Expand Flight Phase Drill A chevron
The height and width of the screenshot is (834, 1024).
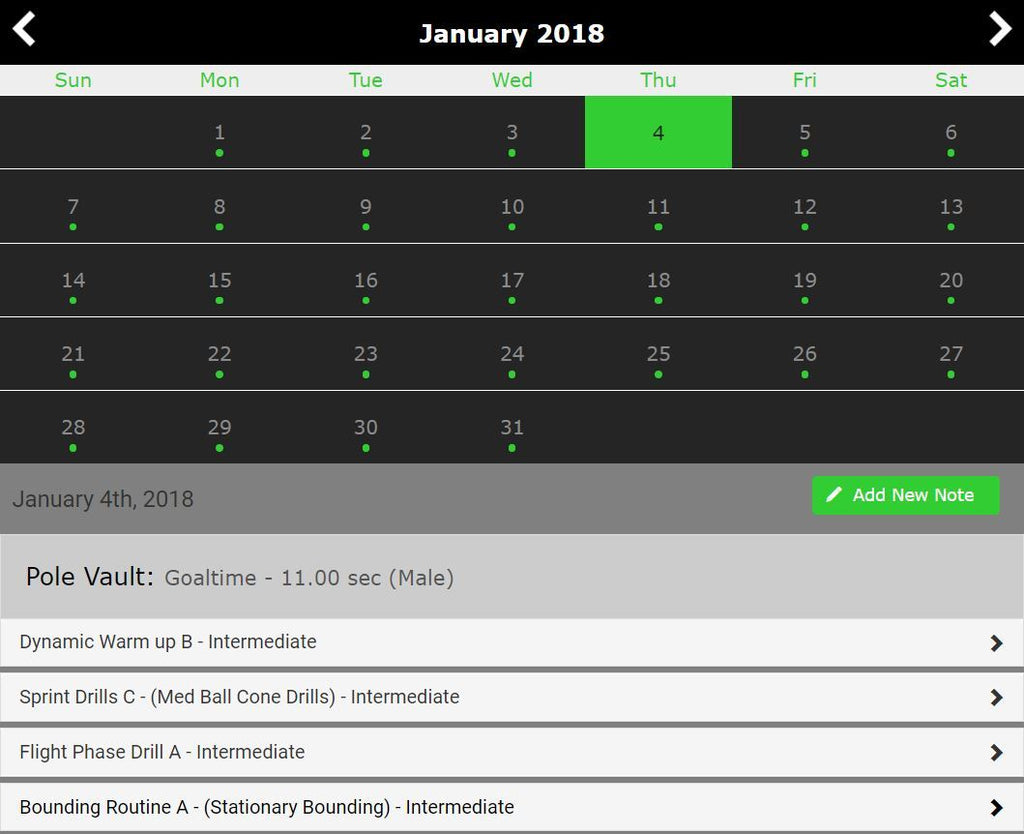pyautogui.click(x=996, y=752)
